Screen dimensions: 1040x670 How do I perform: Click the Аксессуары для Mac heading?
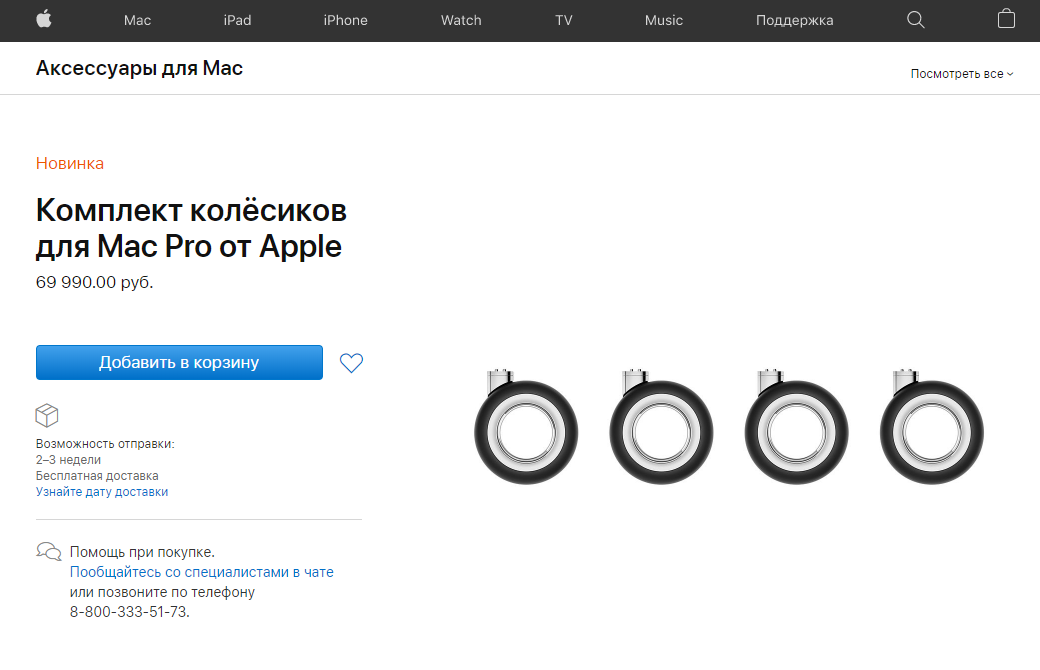[x=139, y=68]
